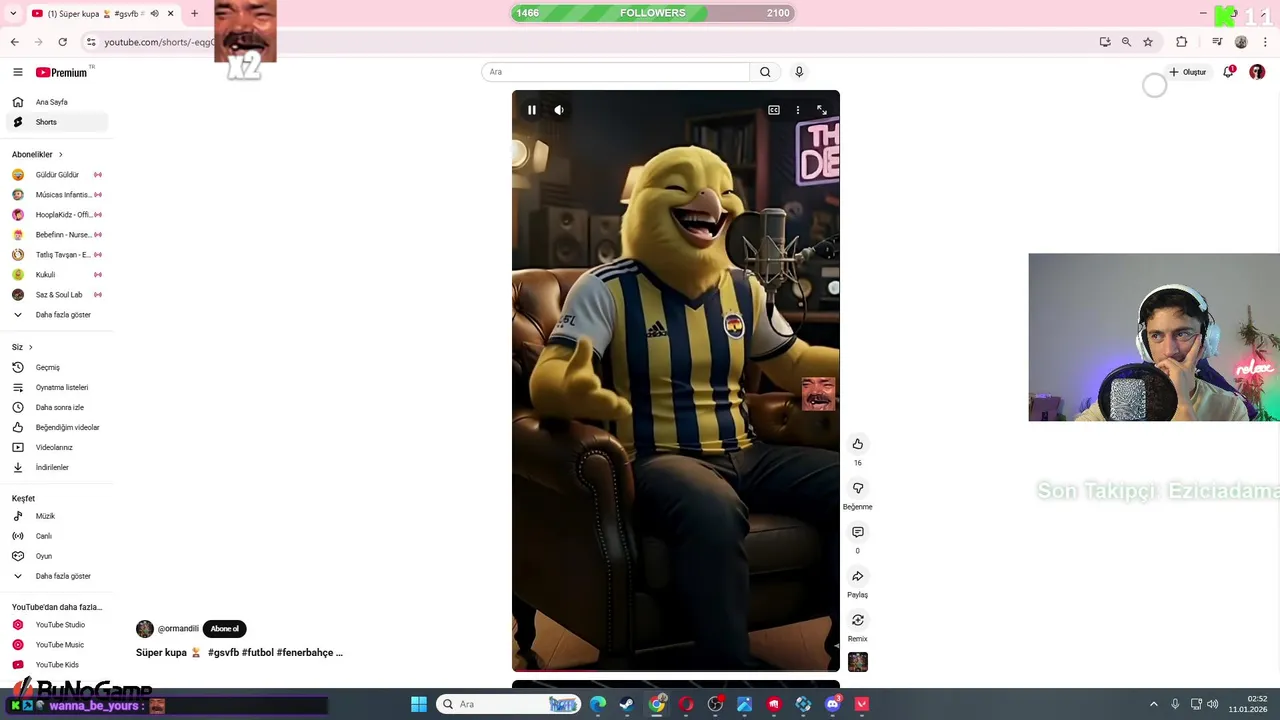Subscribe using Abone ol button

pos(224,629)
